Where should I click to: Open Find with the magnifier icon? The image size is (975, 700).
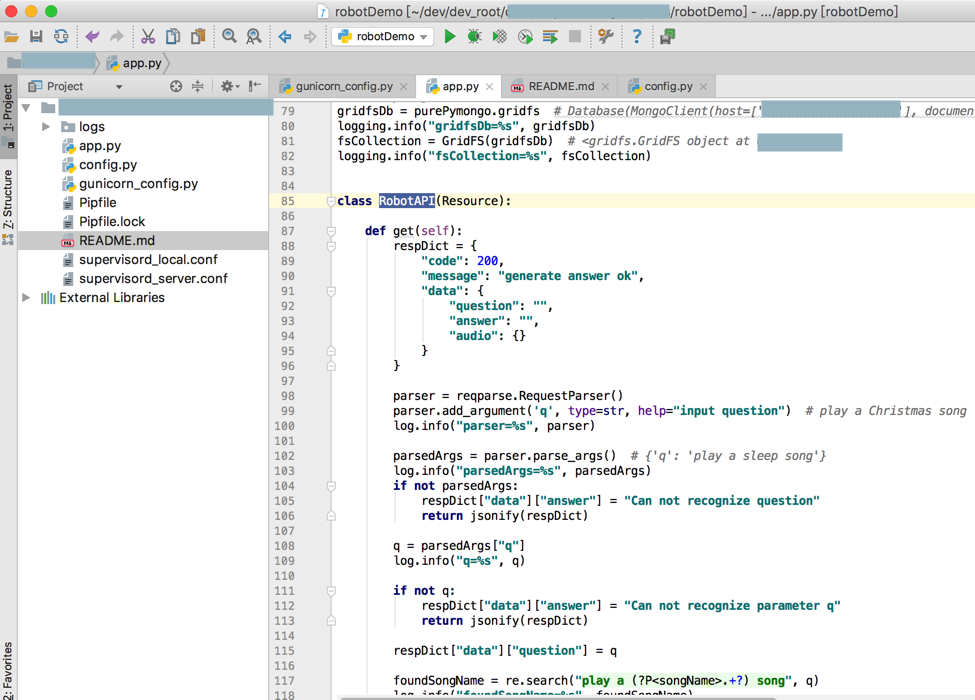pos(230,37)
